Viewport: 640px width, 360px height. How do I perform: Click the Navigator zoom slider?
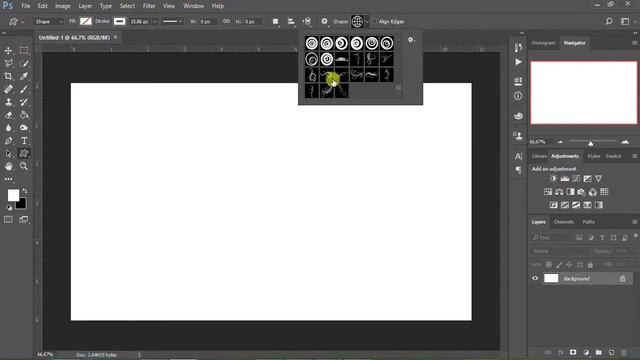pyautogui.click(x=591, y=143)
